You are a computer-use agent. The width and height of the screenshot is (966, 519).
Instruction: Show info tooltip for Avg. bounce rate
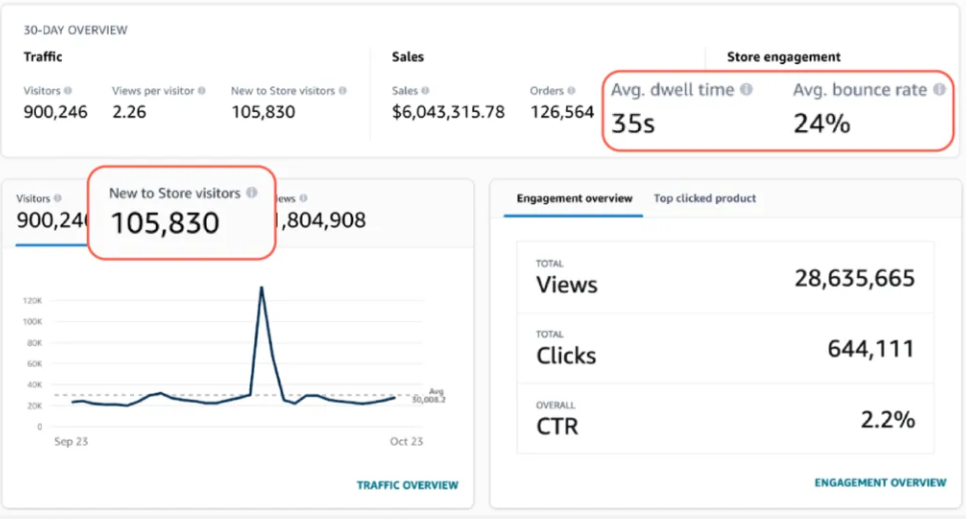pos(939,90)
